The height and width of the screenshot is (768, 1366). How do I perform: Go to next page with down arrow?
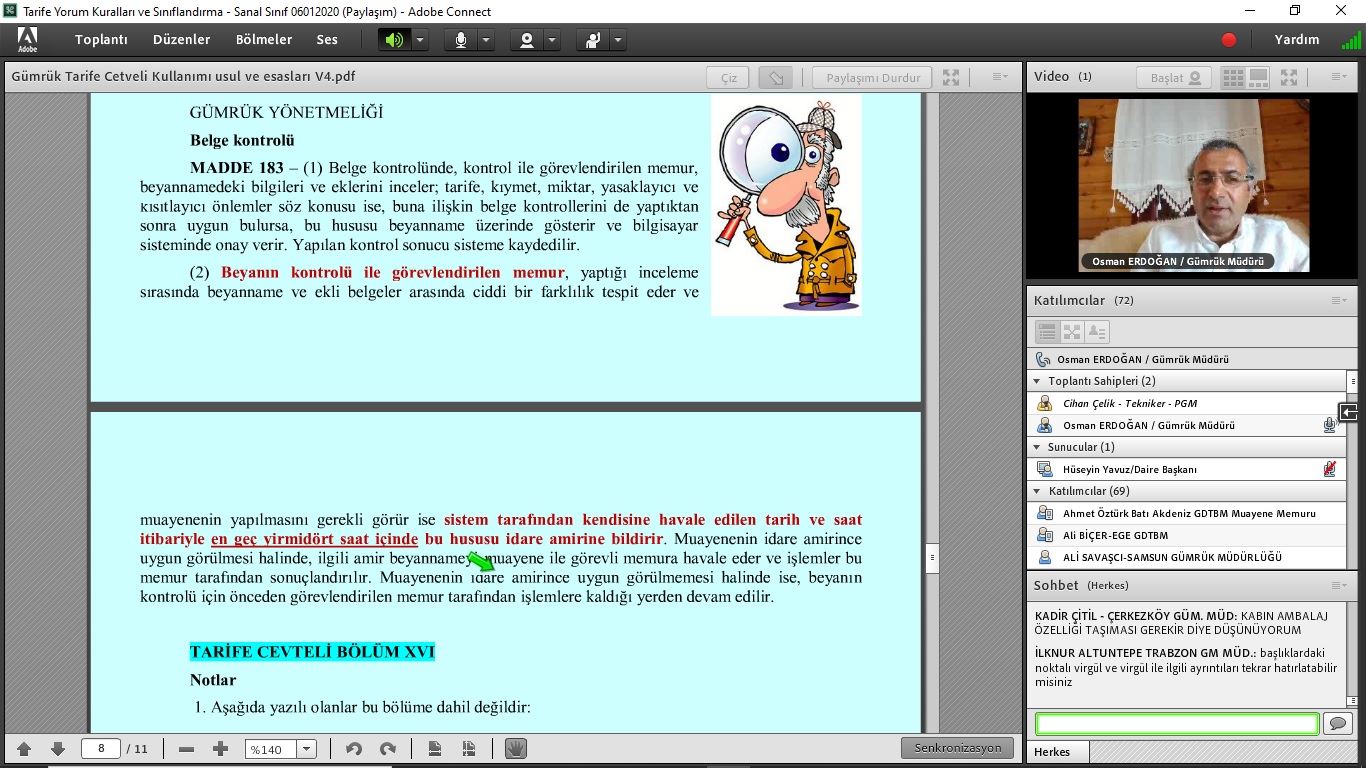tap(58, 749)
